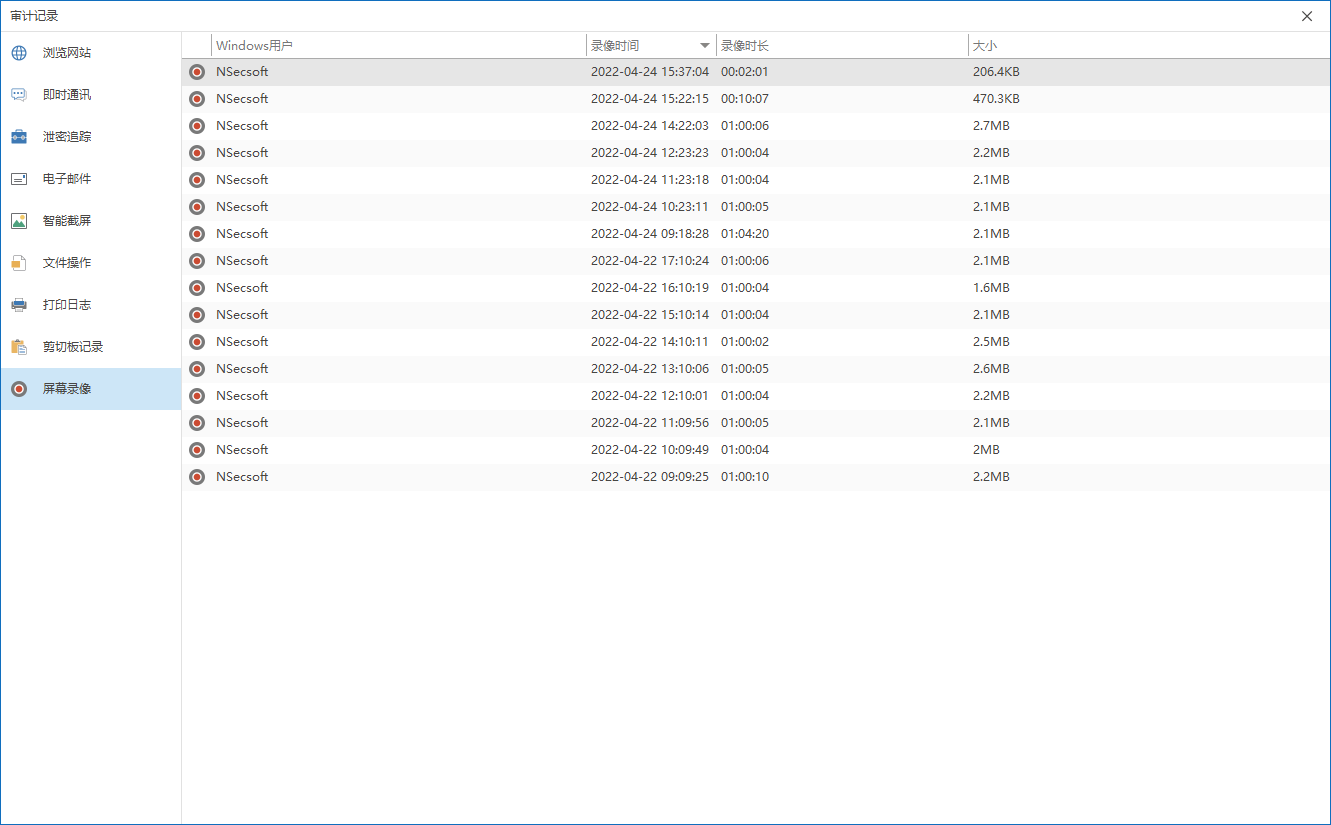1331x825 pixels.
Task: Toggle sort arrow in 录像时间 header
Action: tap(705, 46)
